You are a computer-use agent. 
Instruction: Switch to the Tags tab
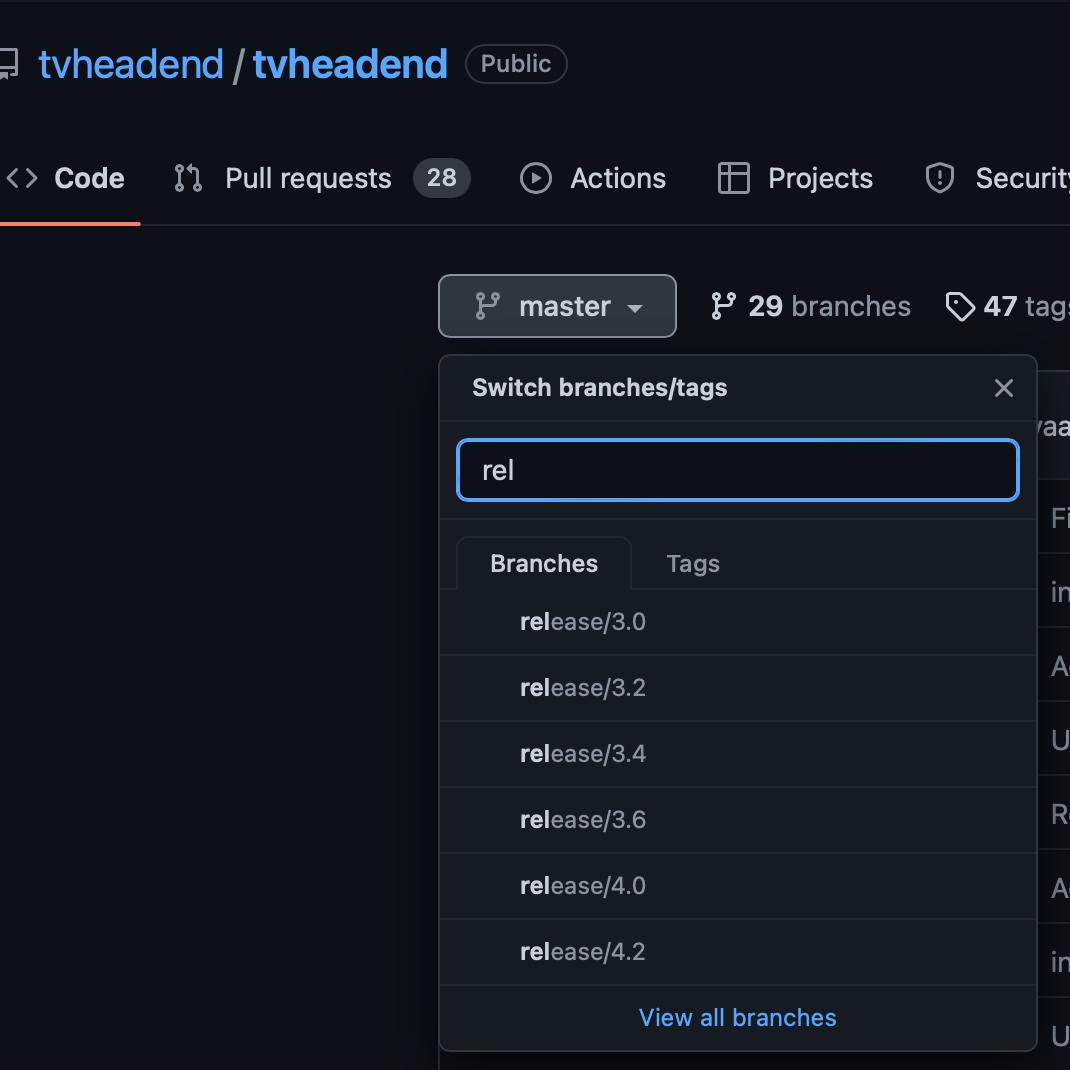click(693, 564)
